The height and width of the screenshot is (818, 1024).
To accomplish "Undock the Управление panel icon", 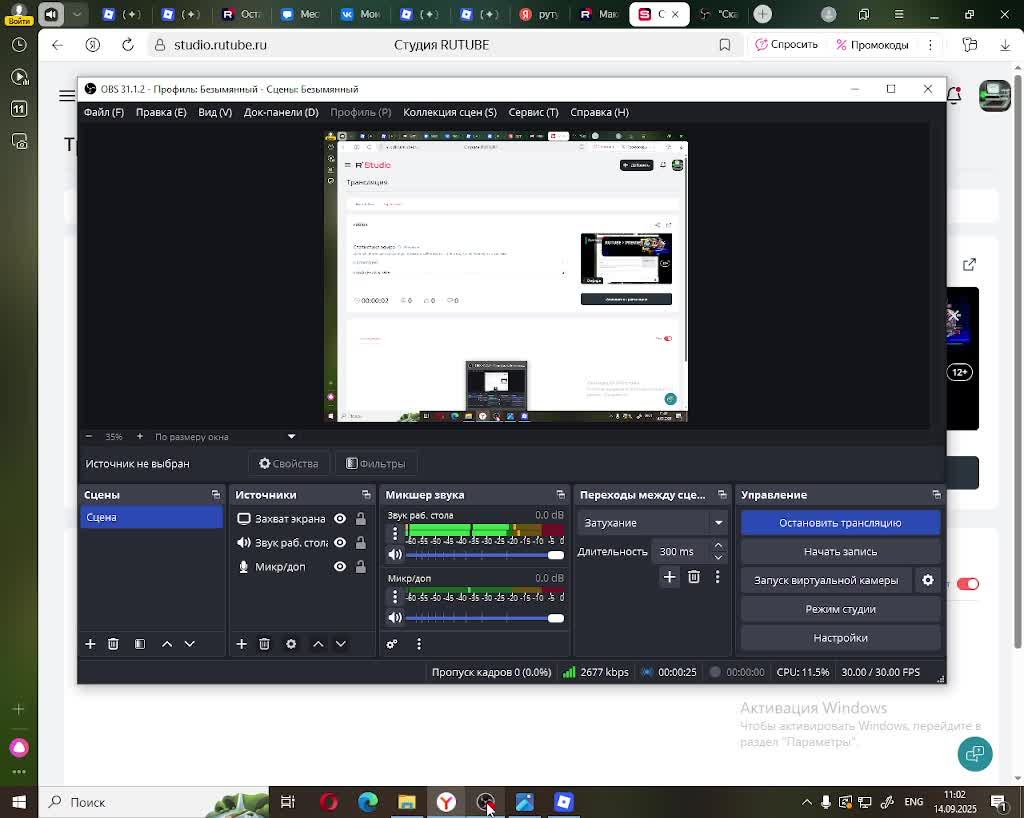I will pyautogui.click(x=936, y=495).
